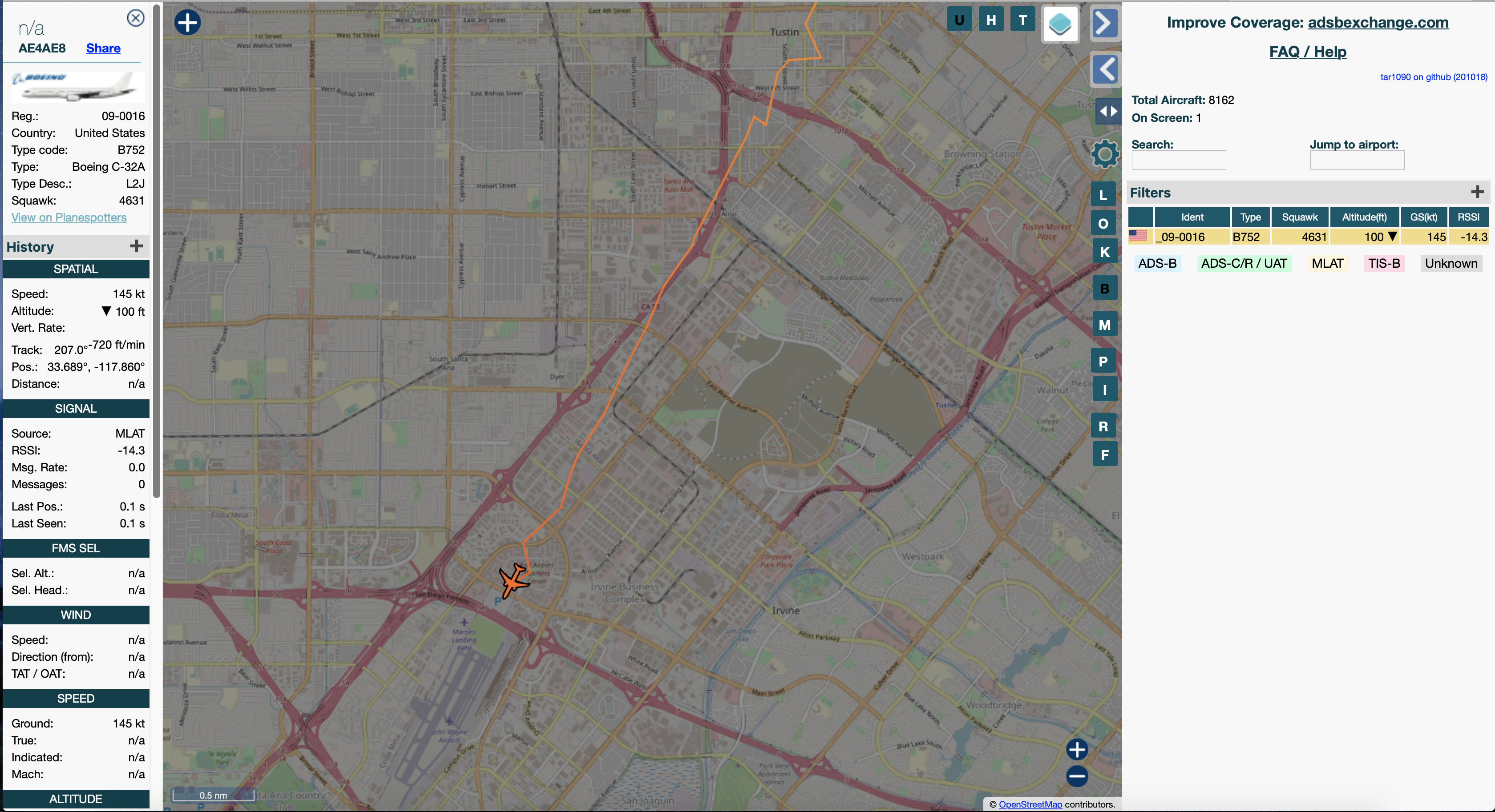Toggle the L map option

(1104, 195)
